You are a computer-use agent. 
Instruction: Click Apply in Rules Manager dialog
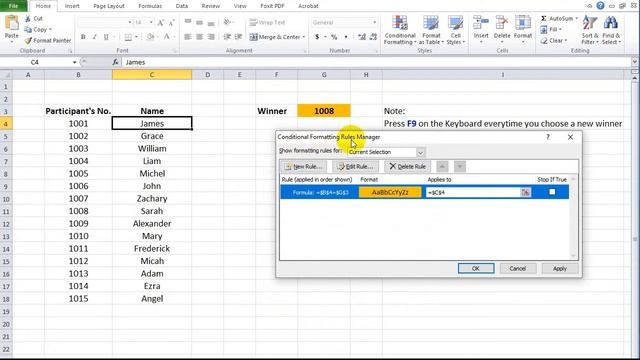(560, 269)
